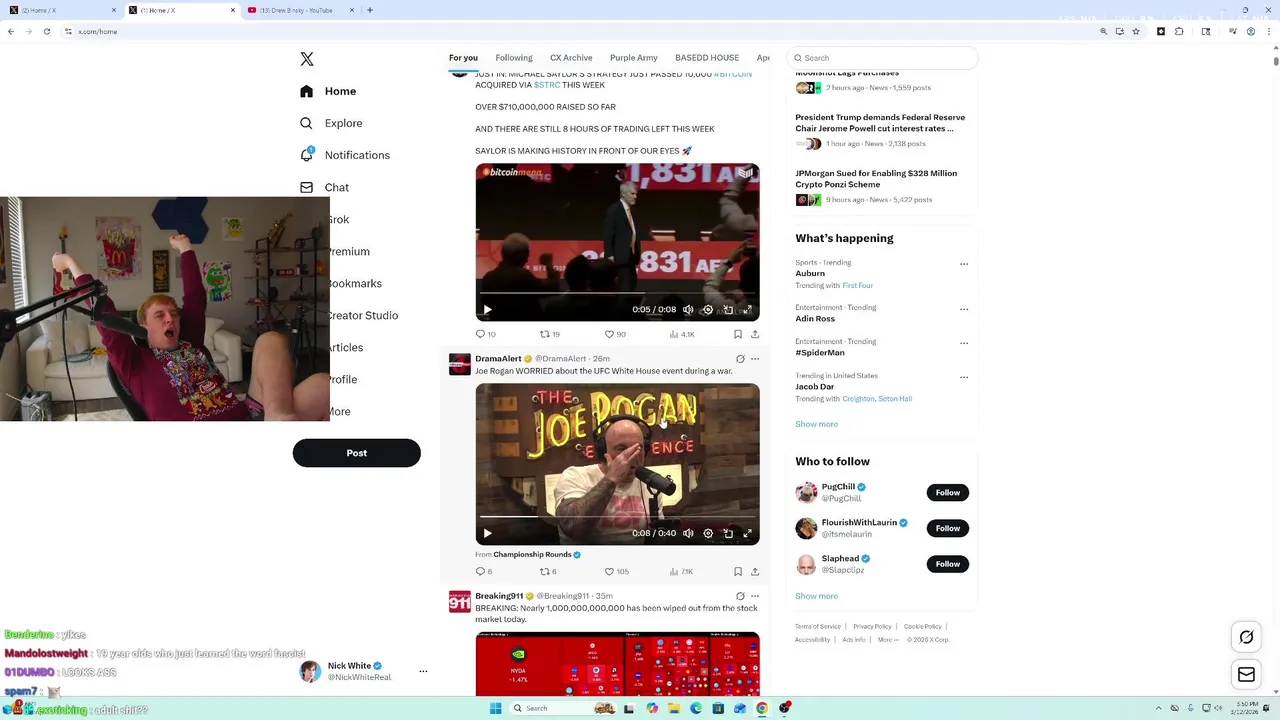Bookmark the Saylor Bitcoin post
This screenshot has height=720, width=1280.
coord(738,334)
